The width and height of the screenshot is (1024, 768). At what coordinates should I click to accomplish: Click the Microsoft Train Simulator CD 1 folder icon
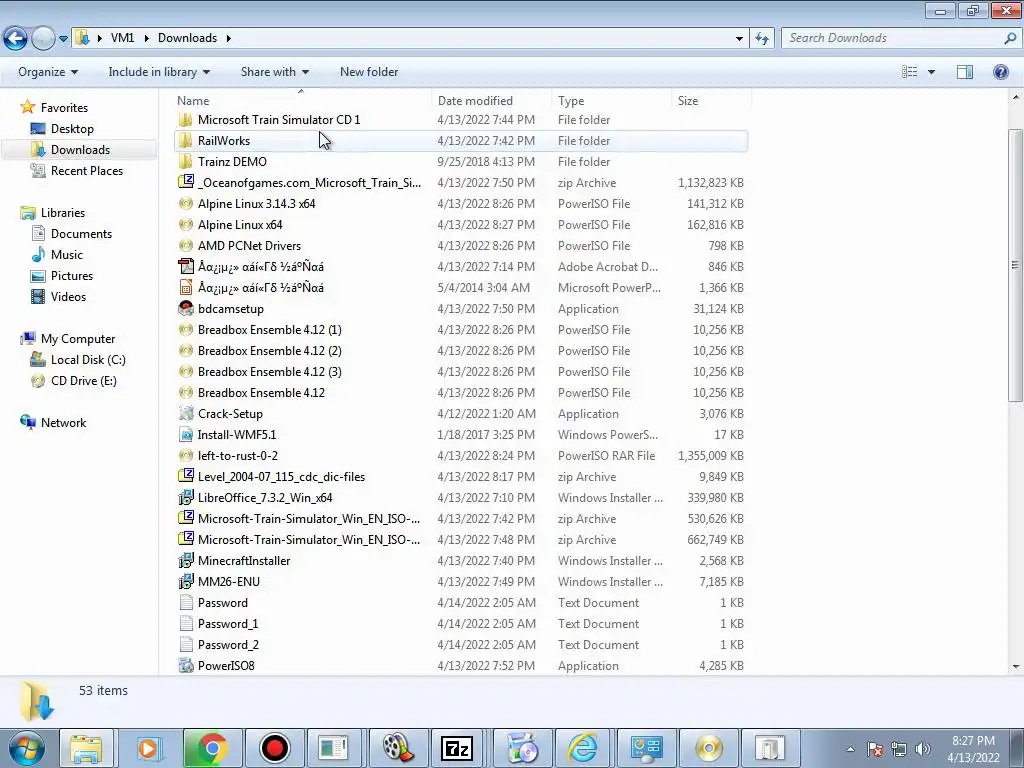(x=185, y=120)
